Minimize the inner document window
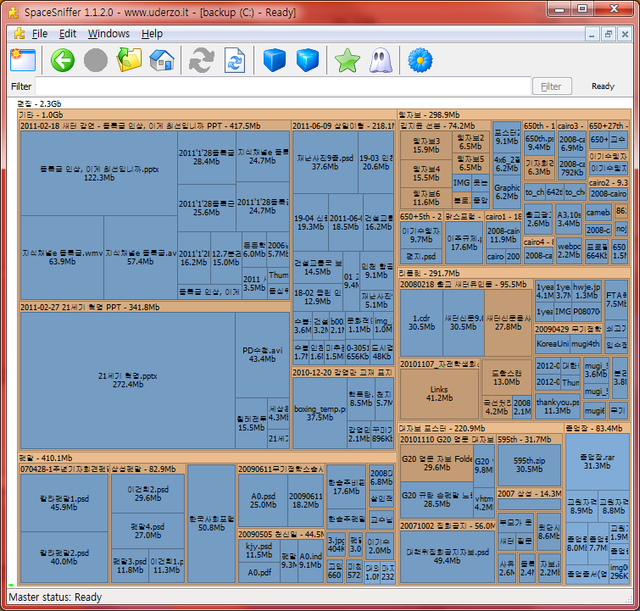640x611 pixels. (x=591, y=34)
